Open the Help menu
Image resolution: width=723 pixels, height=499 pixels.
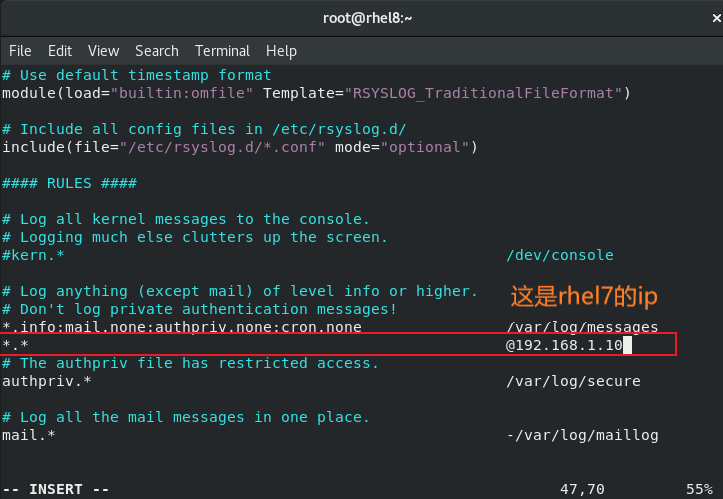click(x=281, y=51)
